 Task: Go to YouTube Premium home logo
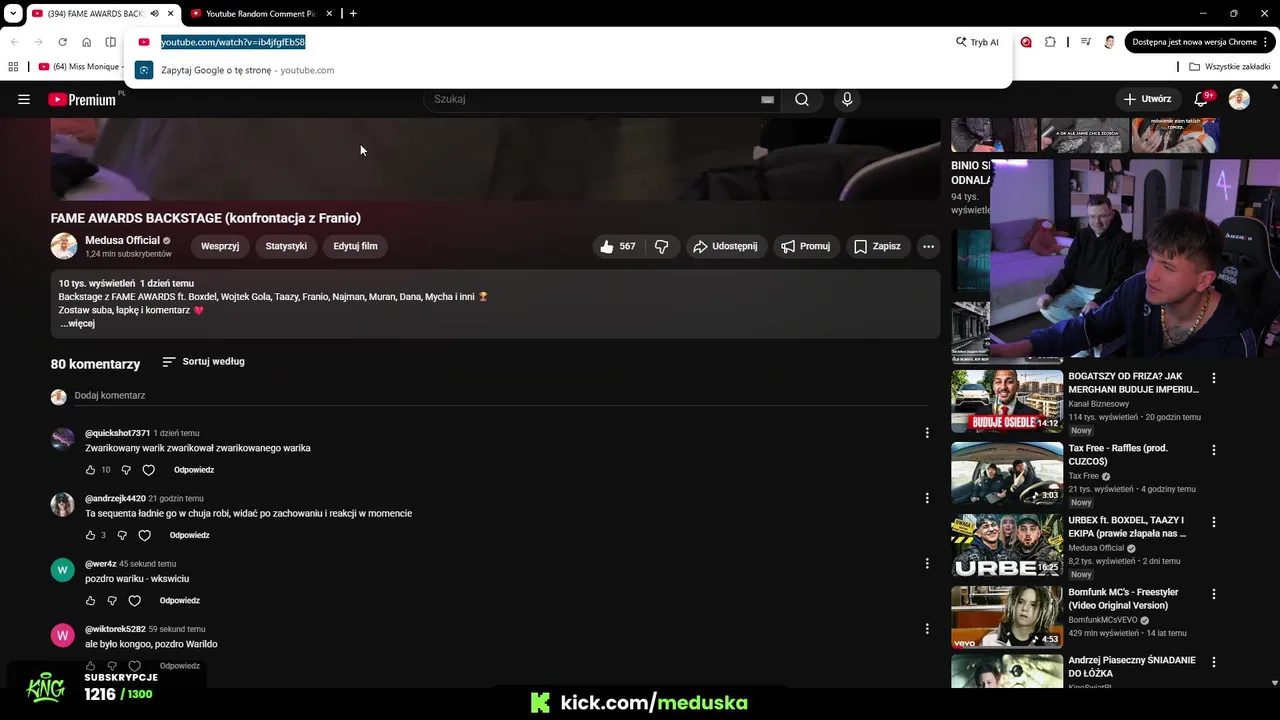pyautogui.click(x=82, y=99)
